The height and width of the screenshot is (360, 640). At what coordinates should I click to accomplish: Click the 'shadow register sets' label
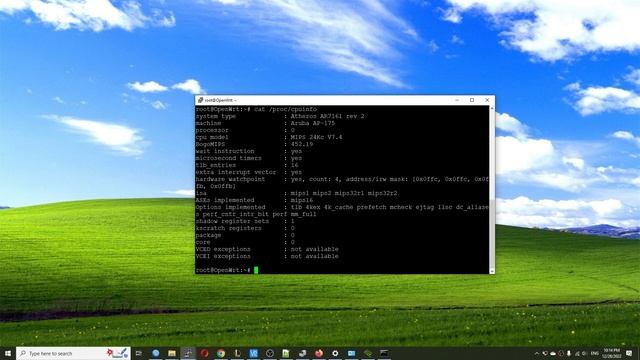(232, 221)
